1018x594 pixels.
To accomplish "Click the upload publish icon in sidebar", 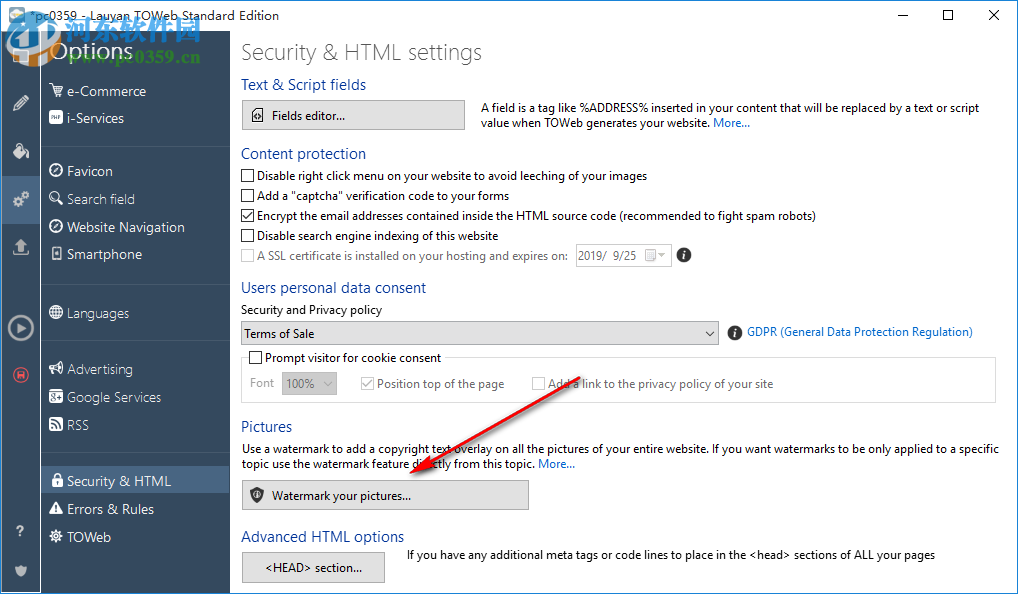I will click(x=20, y=247).
